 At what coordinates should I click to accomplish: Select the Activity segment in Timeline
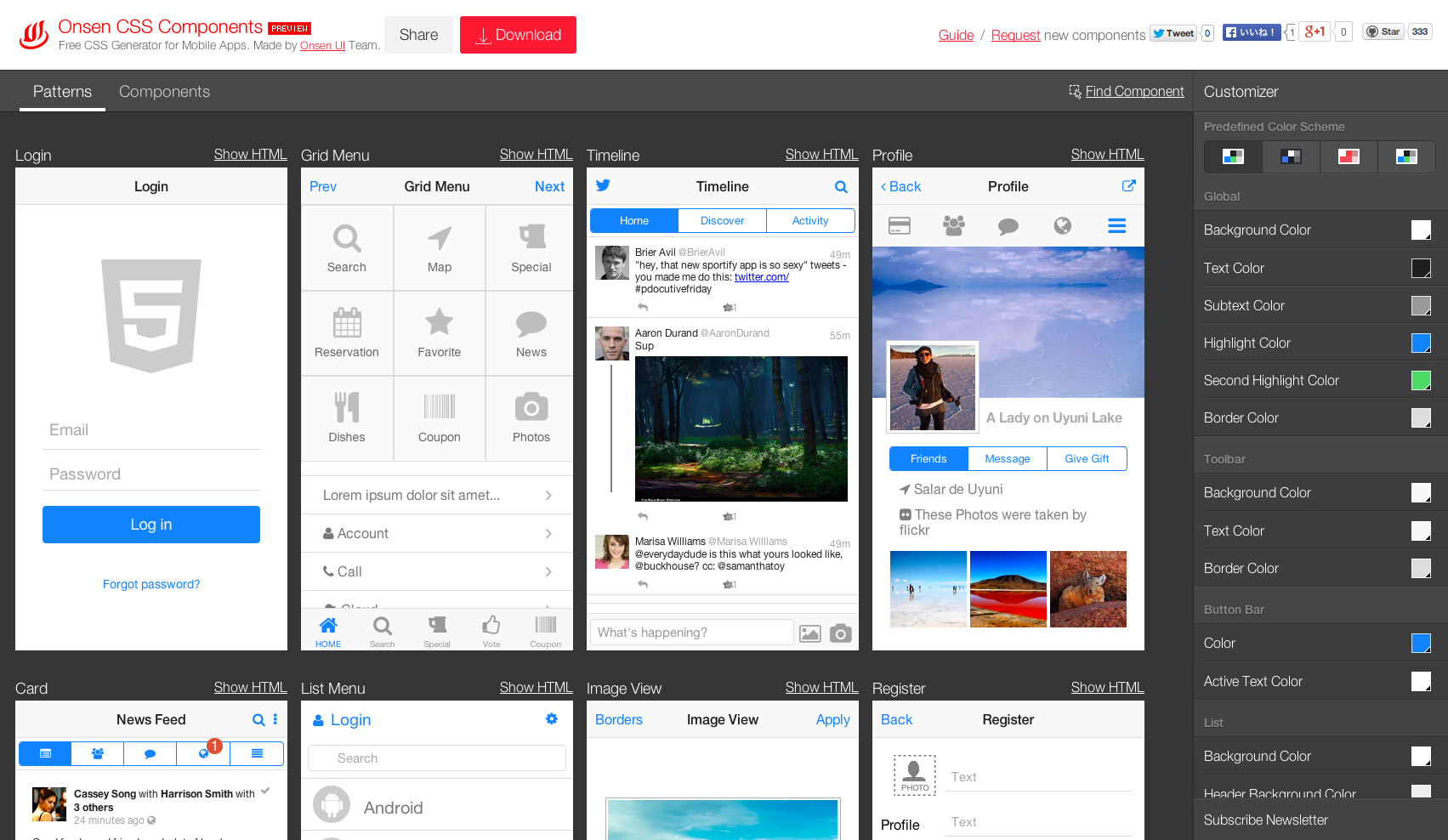point(809,221)
